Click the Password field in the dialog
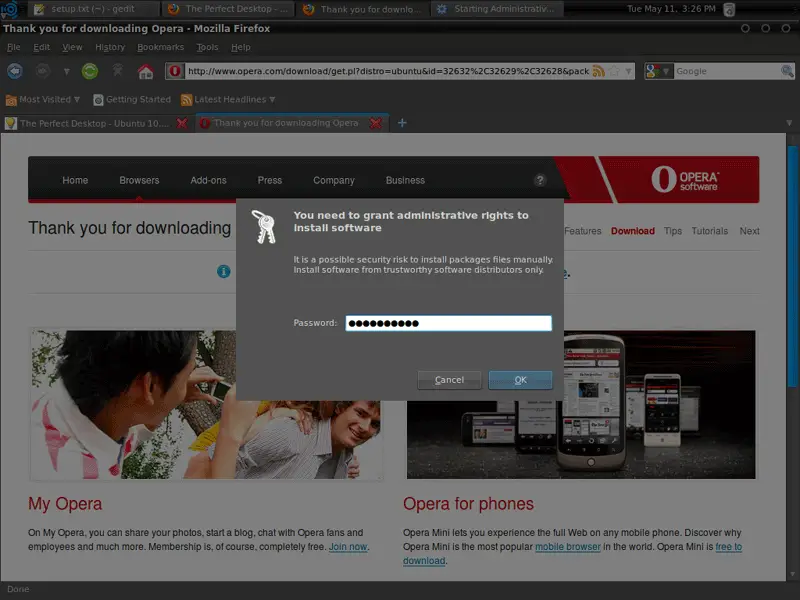Image resolution: width=800 pixels, height=600 pixels. [x=448, y=323]
